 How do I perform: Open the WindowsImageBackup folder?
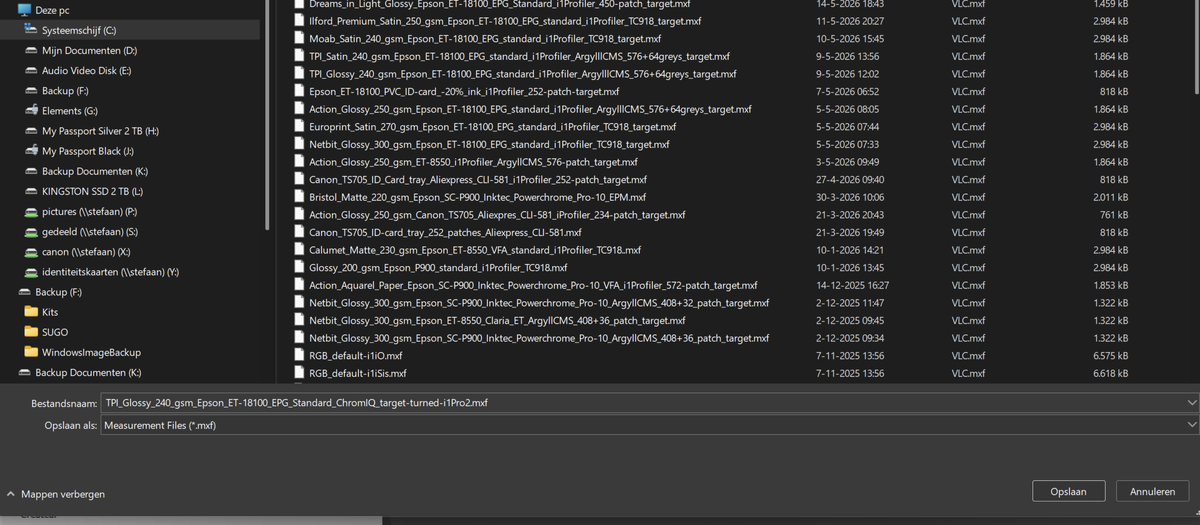coord(91,352)
